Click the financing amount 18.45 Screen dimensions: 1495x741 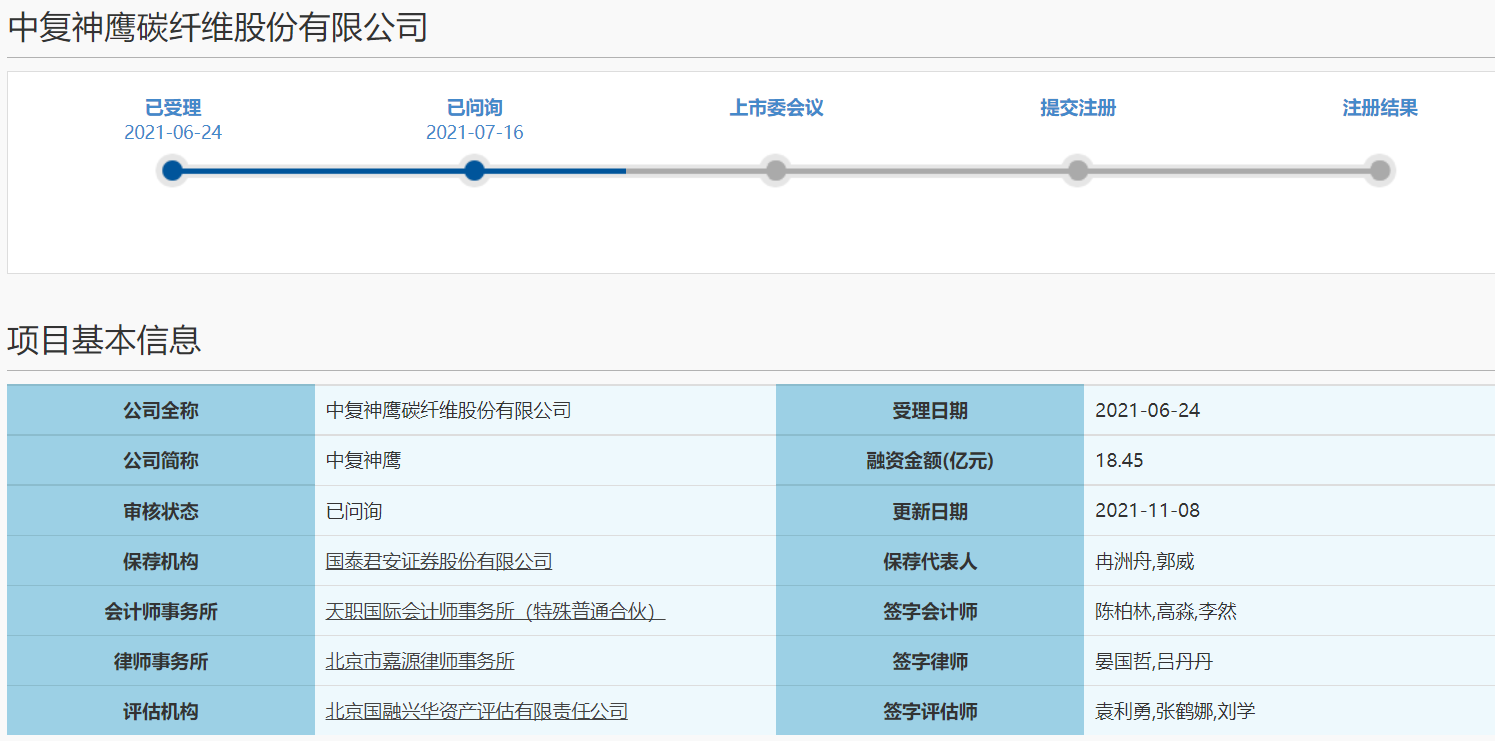pos(1119,461)
